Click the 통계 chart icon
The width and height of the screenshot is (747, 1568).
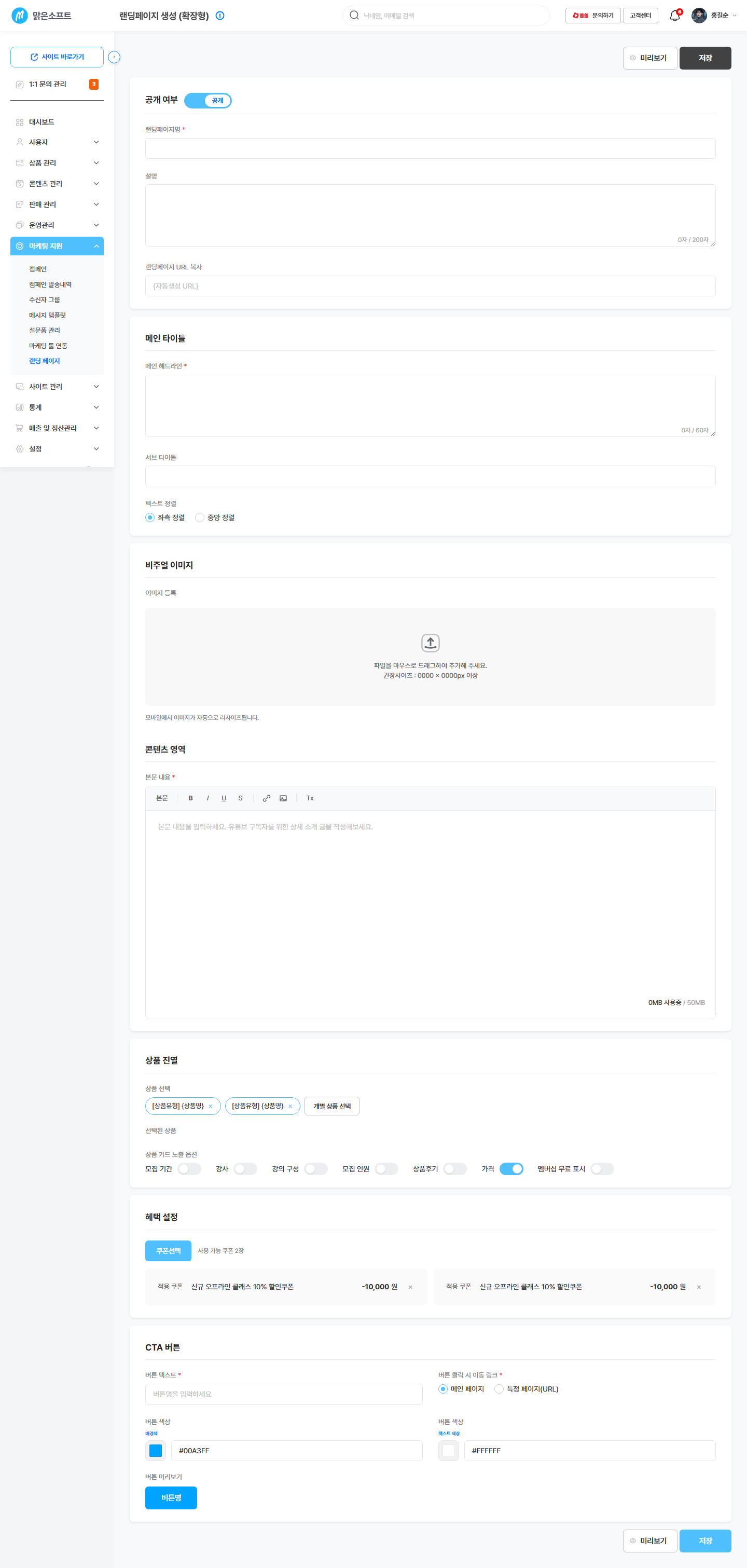pyautogui.click(x=20, y=408)
